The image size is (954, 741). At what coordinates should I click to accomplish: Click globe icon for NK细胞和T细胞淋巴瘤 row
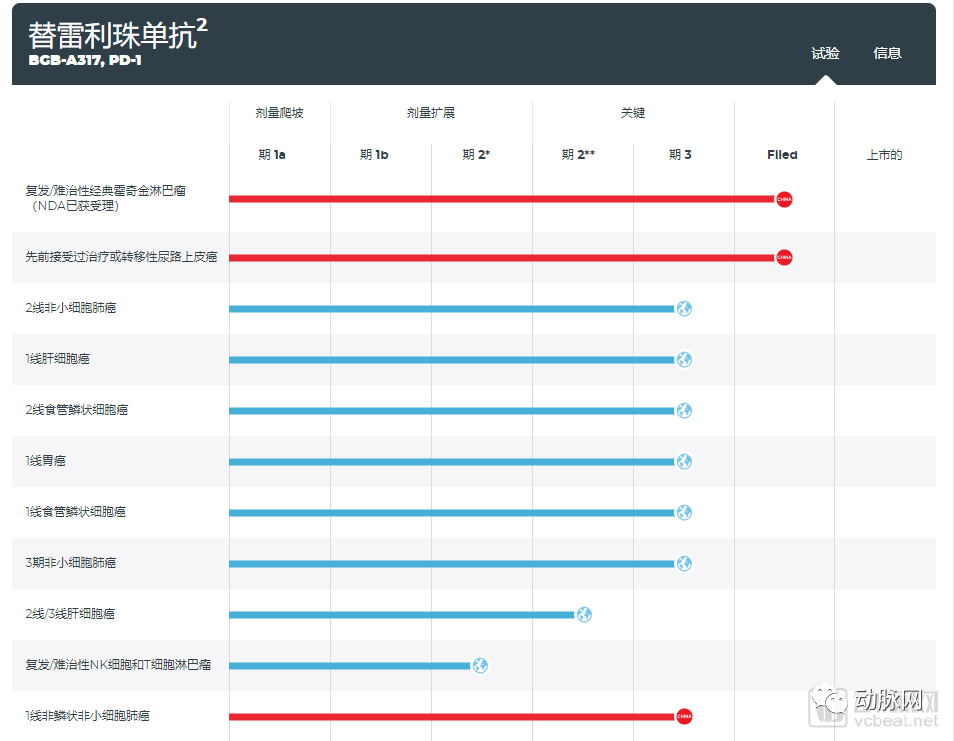pos(480,666)
